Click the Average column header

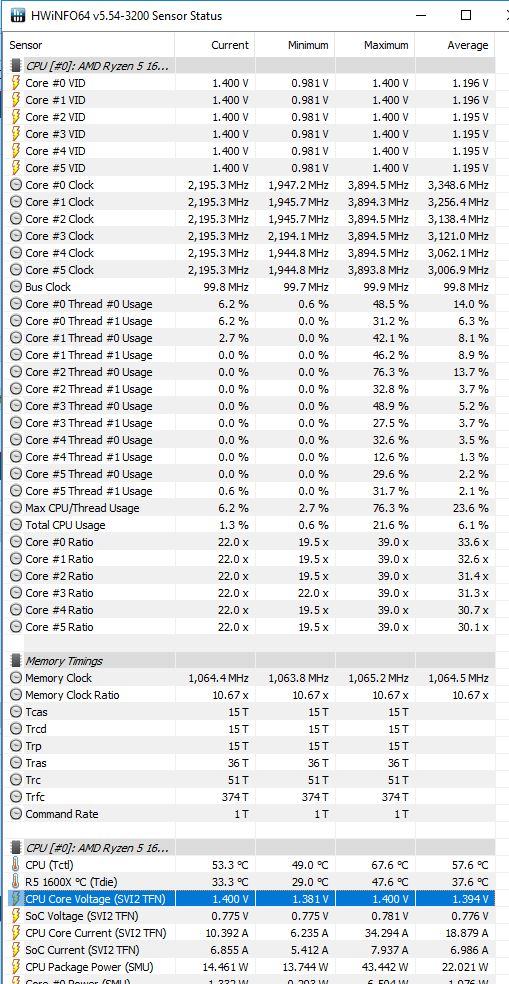(x=455, y=45)
